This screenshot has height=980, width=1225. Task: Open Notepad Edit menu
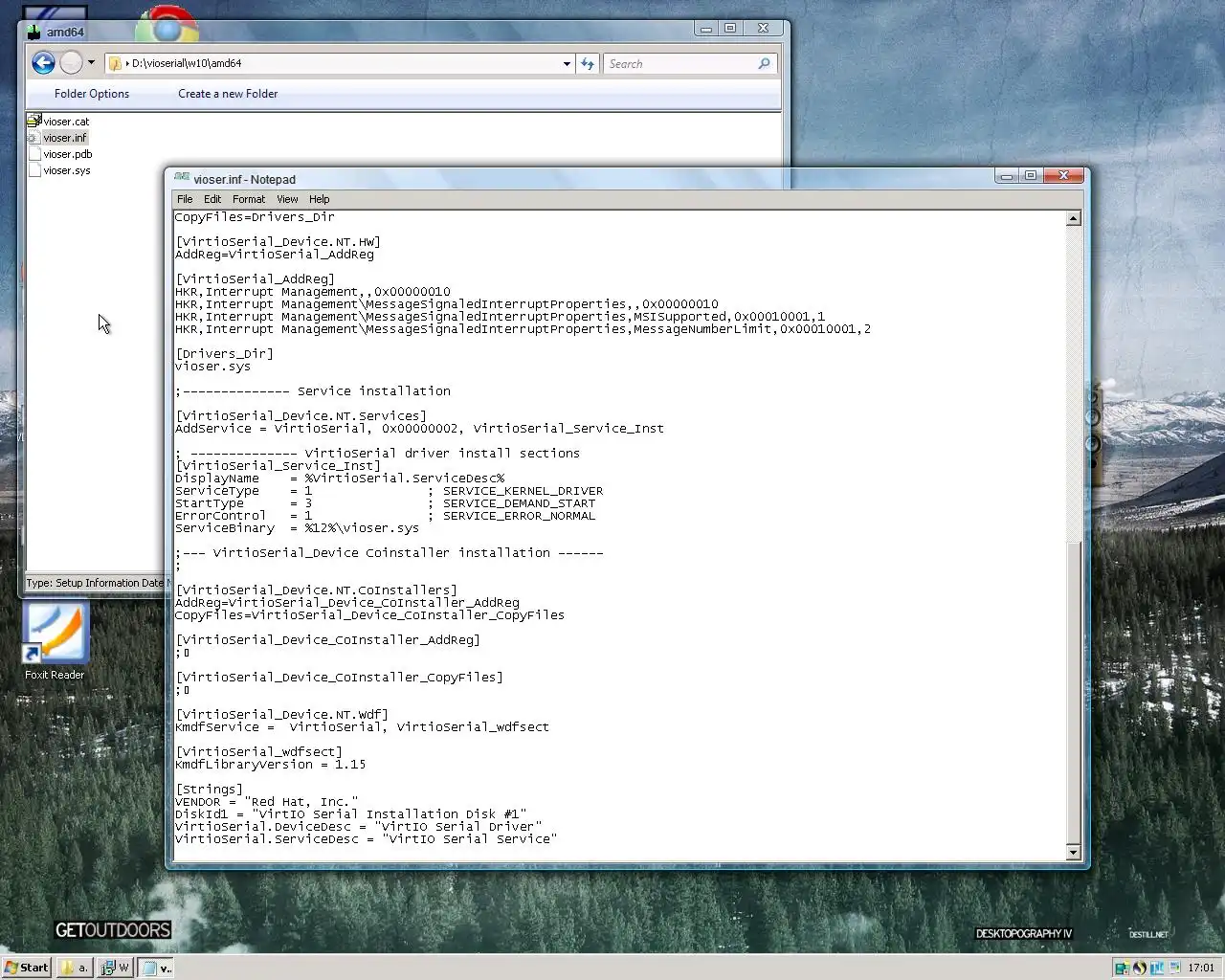212,199
